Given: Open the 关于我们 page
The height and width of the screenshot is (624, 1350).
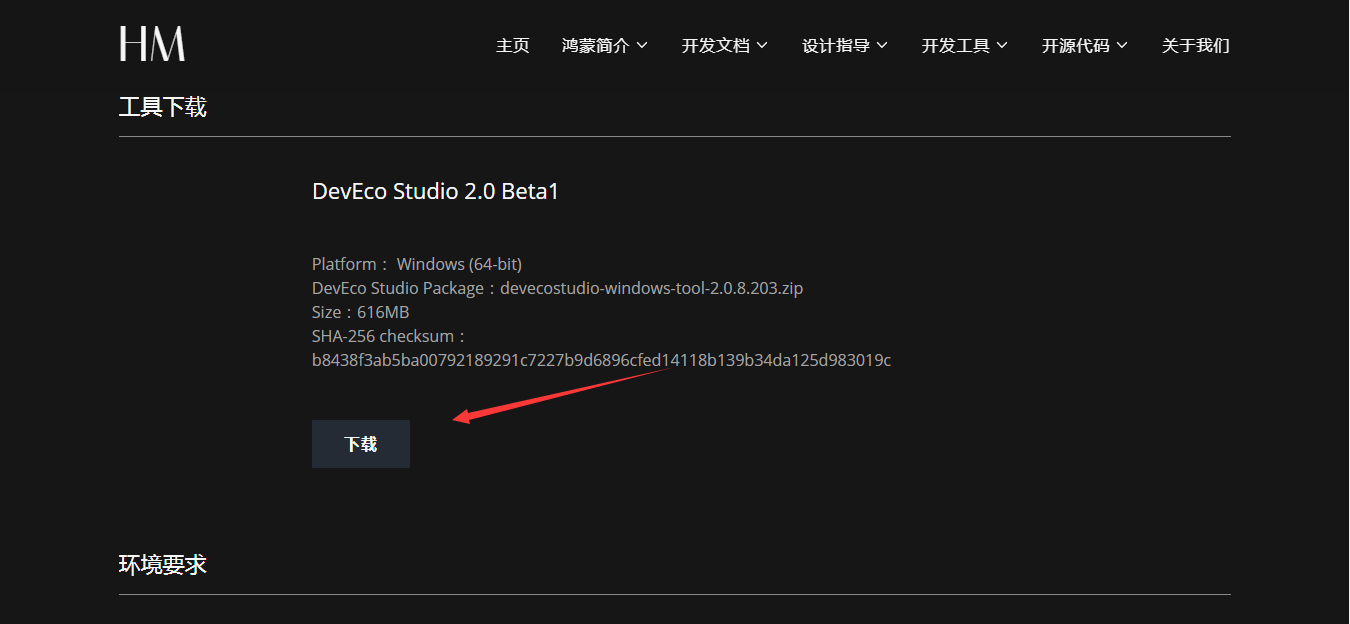Looking at the screenshot, I should point(1196,46).
